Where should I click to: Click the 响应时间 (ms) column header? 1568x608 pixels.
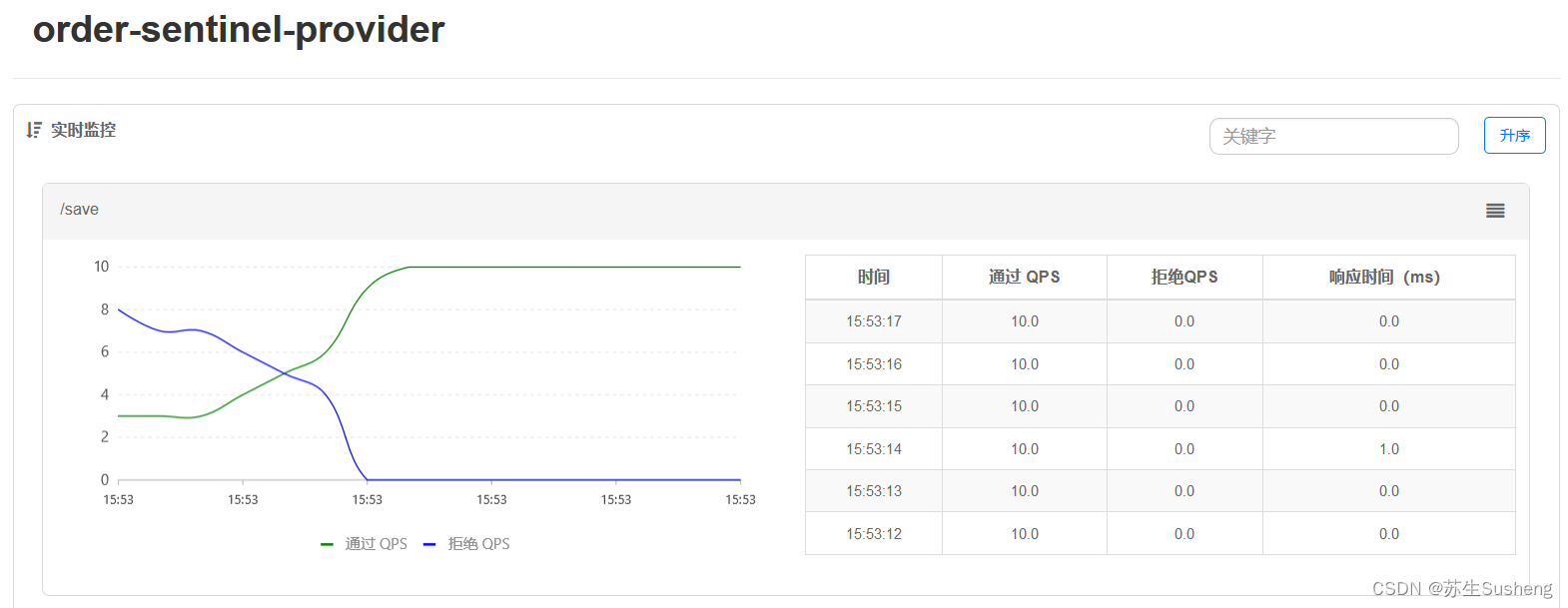pos(1389,278)
